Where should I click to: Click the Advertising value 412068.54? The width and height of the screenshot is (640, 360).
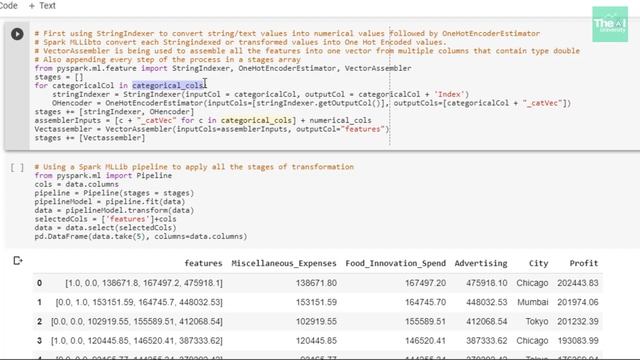click(487, 321)
